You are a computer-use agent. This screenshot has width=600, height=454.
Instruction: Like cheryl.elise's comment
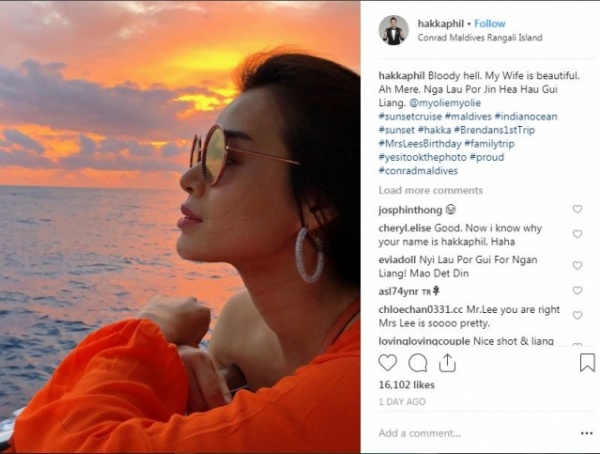click(577, 234)
